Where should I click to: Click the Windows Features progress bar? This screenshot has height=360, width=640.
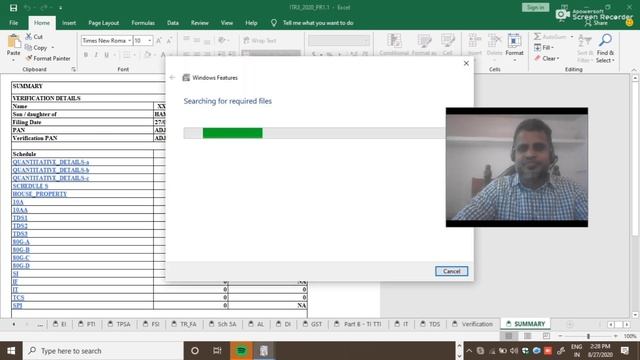point(315,133)
